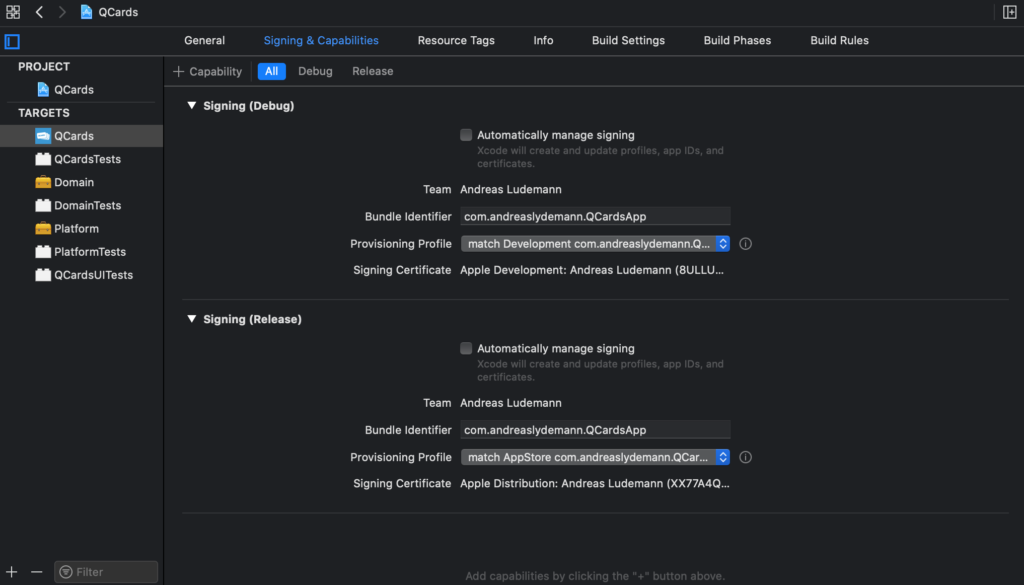Viewport: 1024px width, 585px height.
Task: Click the QCardsUITests bundle icon
Action: 43,275
